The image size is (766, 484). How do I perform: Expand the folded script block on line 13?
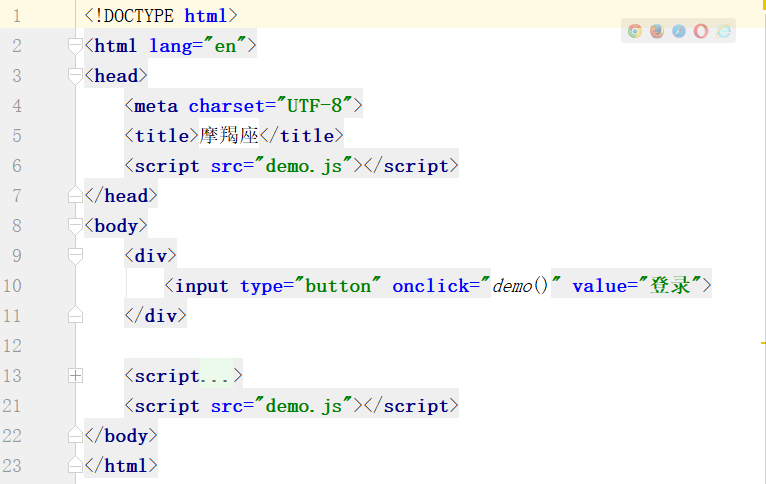75,376
